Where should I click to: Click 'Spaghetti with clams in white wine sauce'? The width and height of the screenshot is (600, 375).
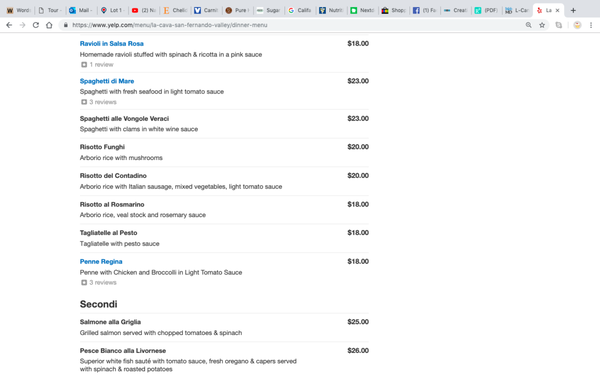(x=139, y=129)
